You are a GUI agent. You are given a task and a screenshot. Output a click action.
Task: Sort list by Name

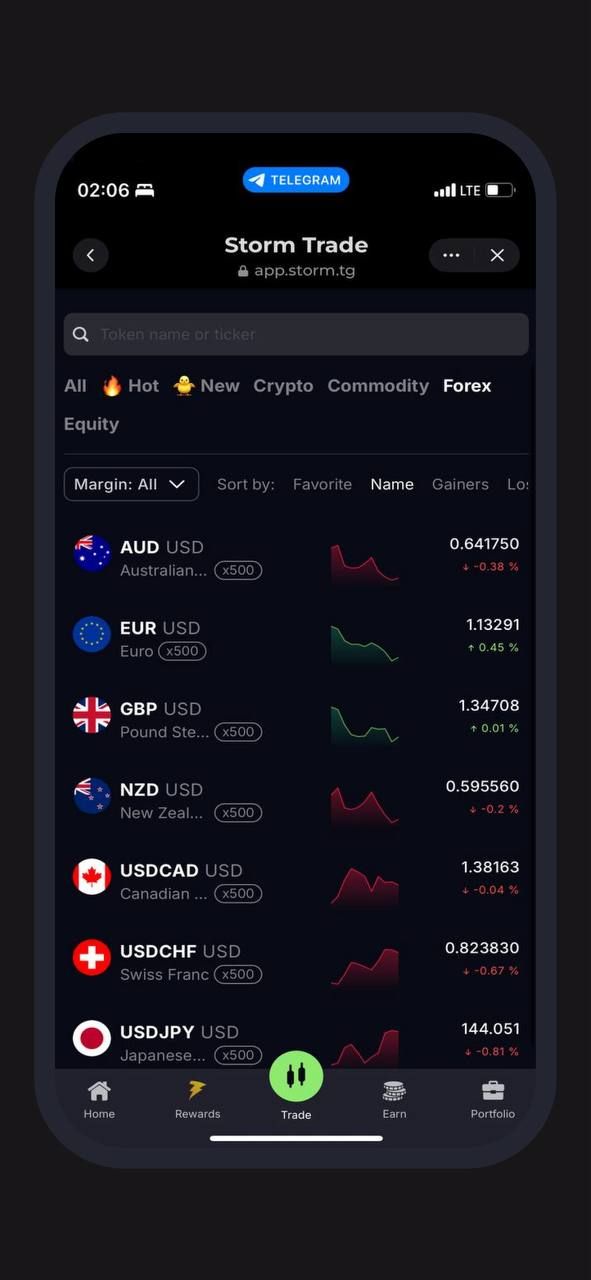pyautogui.click(x=392, y=484)
